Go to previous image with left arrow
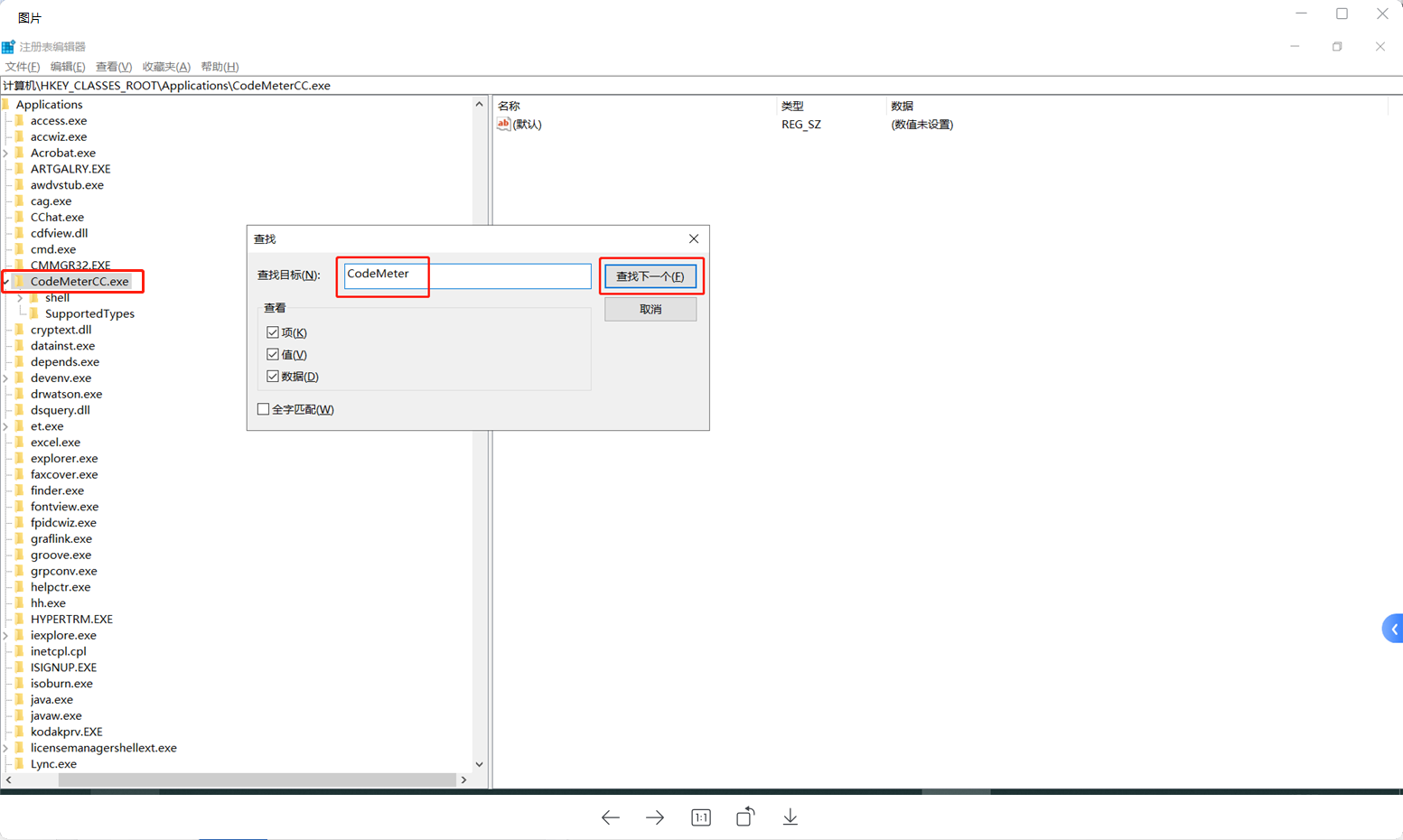Screen dimensions: 1403x840 (611, 817)
